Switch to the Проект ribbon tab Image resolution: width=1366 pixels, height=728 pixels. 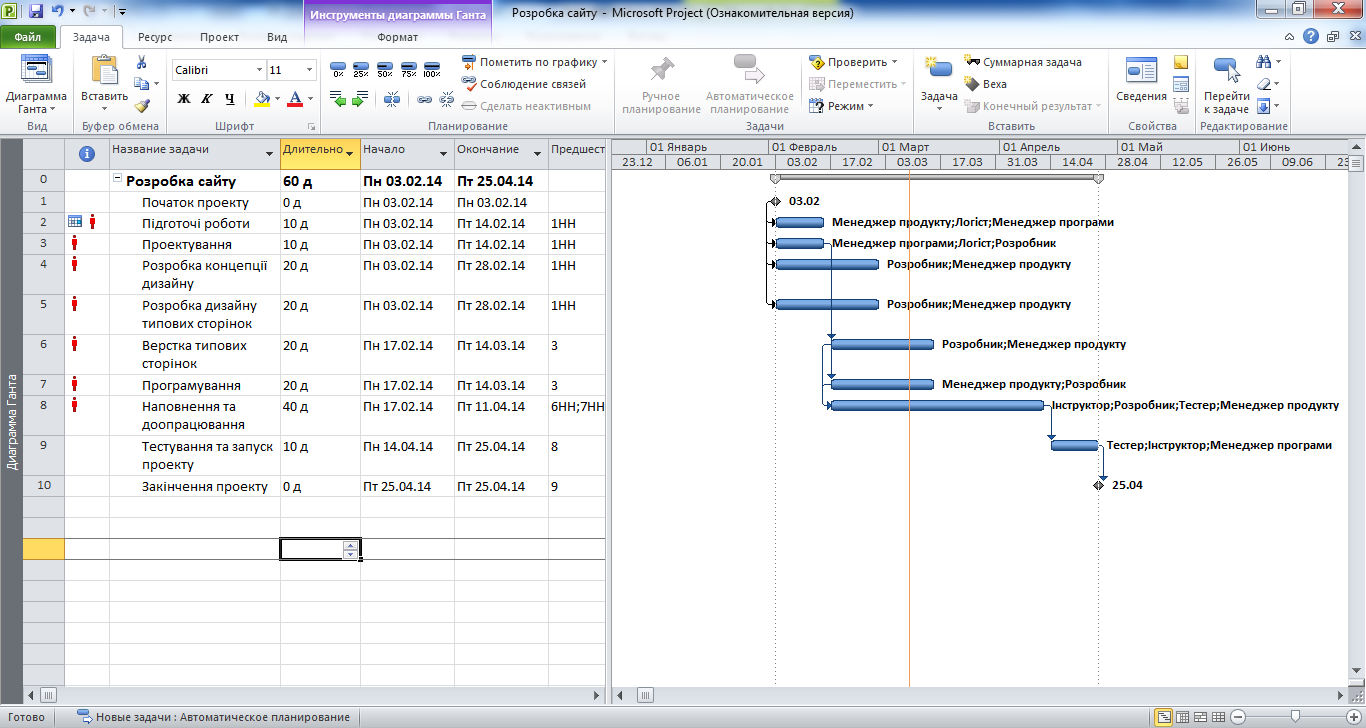(x=219, y=37)
